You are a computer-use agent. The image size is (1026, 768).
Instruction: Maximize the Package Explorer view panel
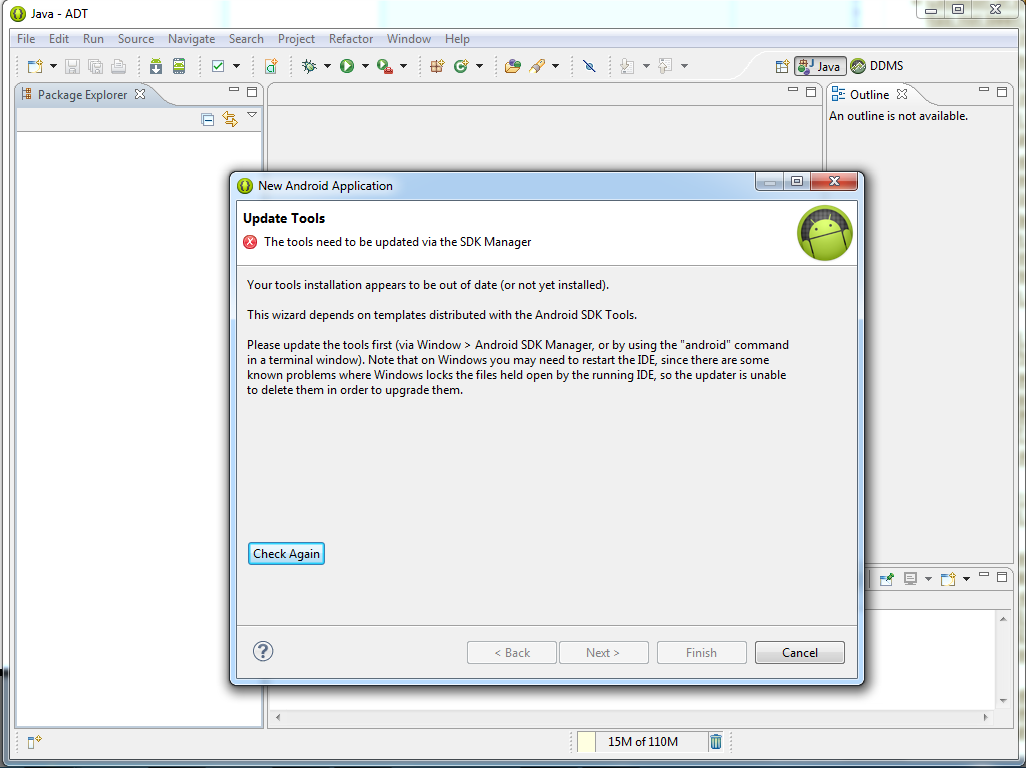click(x=252, y=92)
